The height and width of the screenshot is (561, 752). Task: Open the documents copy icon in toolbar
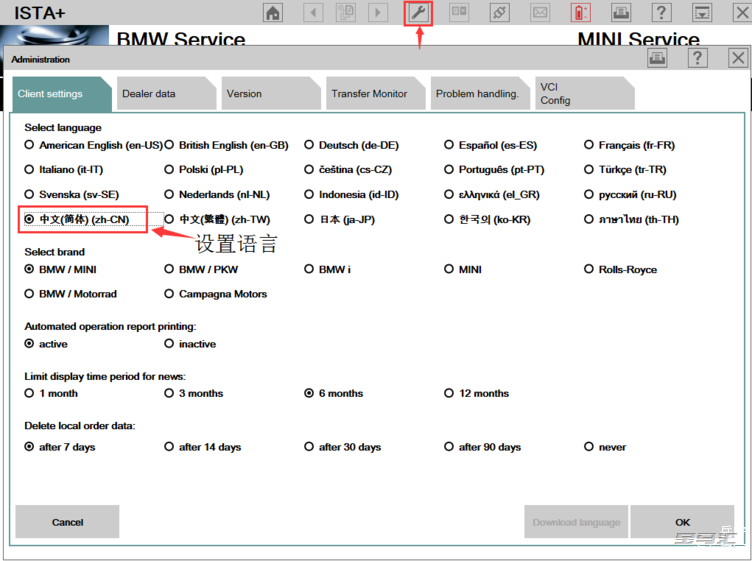tap(345, 12)
